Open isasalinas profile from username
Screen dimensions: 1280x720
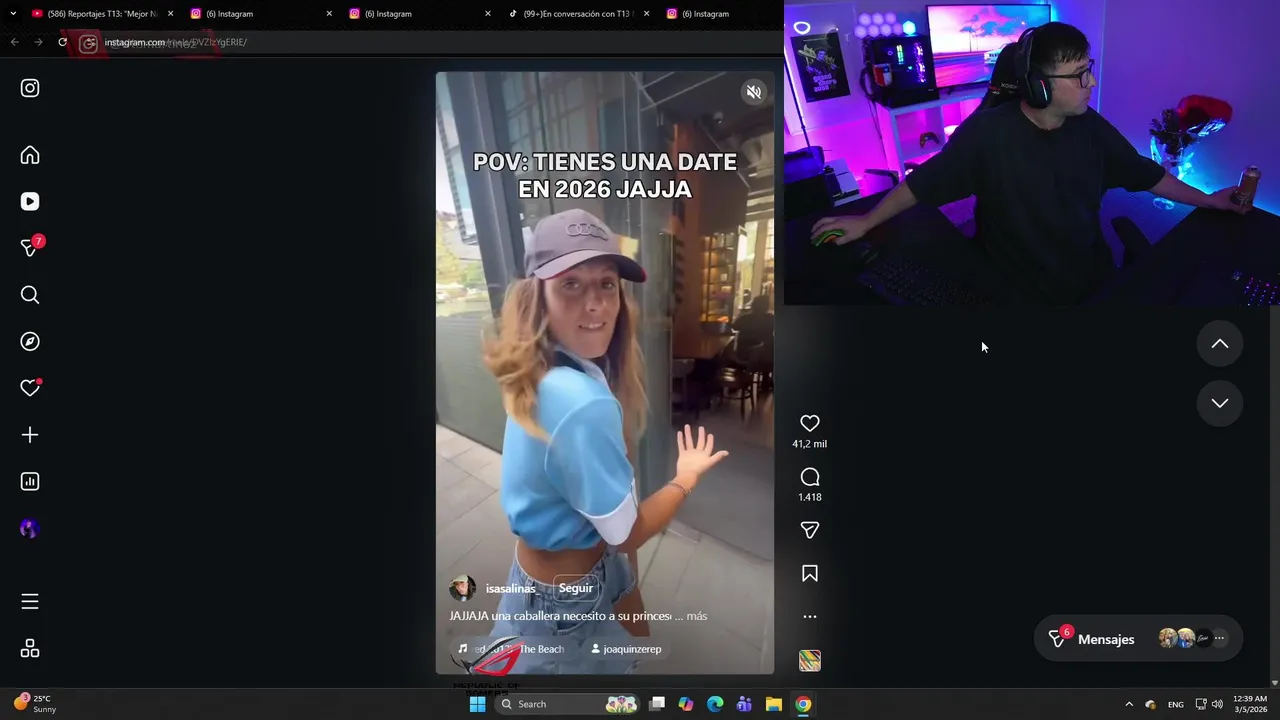510,589
